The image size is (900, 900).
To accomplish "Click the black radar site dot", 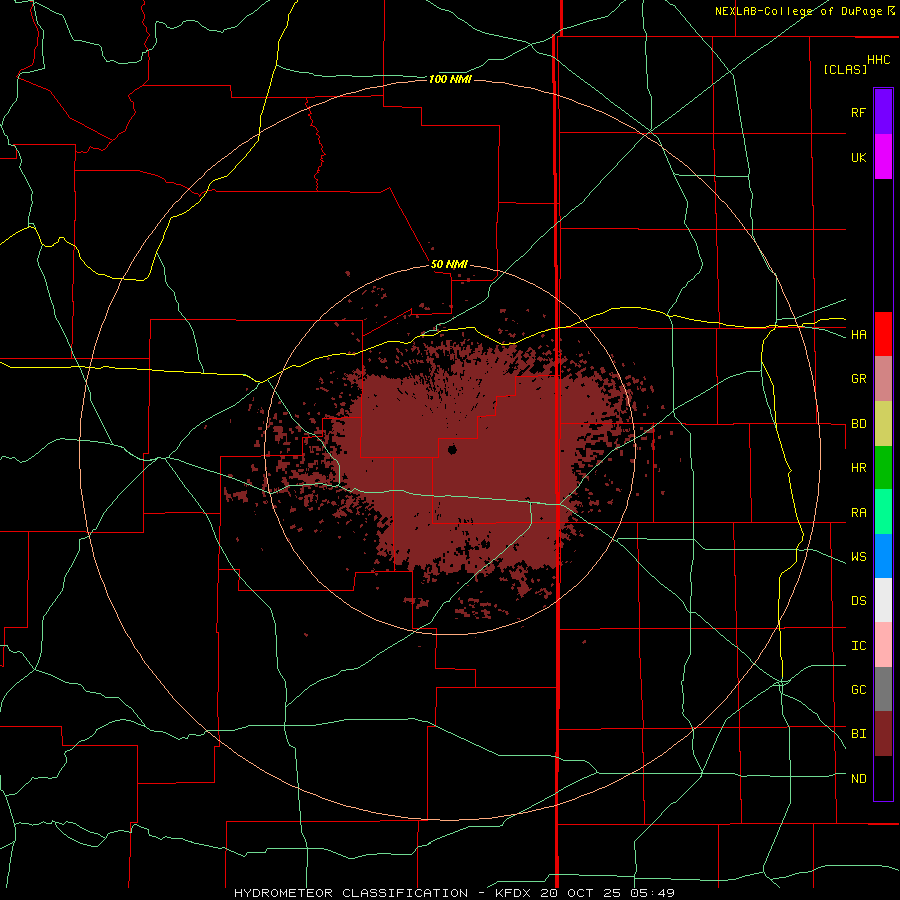I will pos(452,449).
